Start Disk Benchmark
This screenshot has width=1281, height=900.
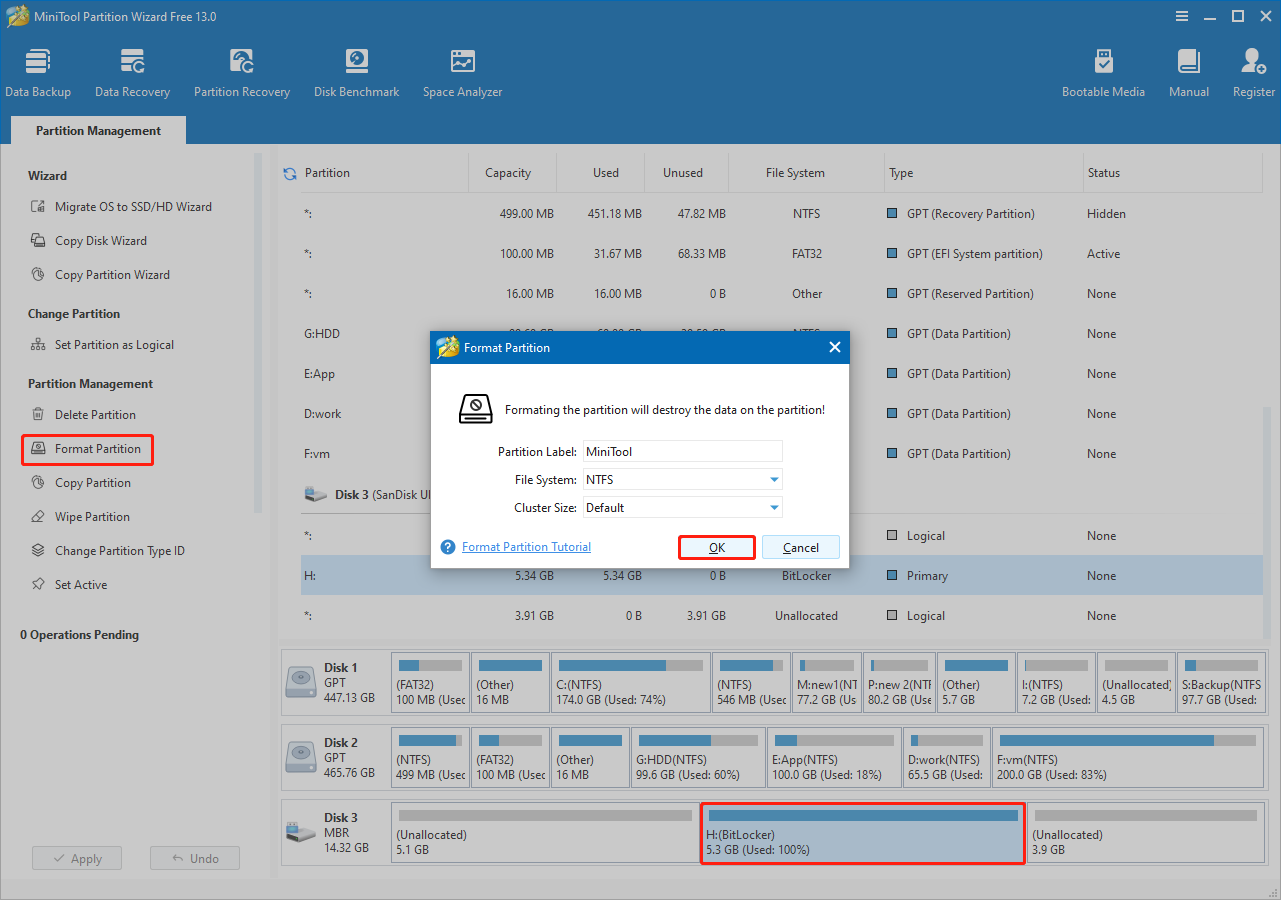click(x=356, y=70)
